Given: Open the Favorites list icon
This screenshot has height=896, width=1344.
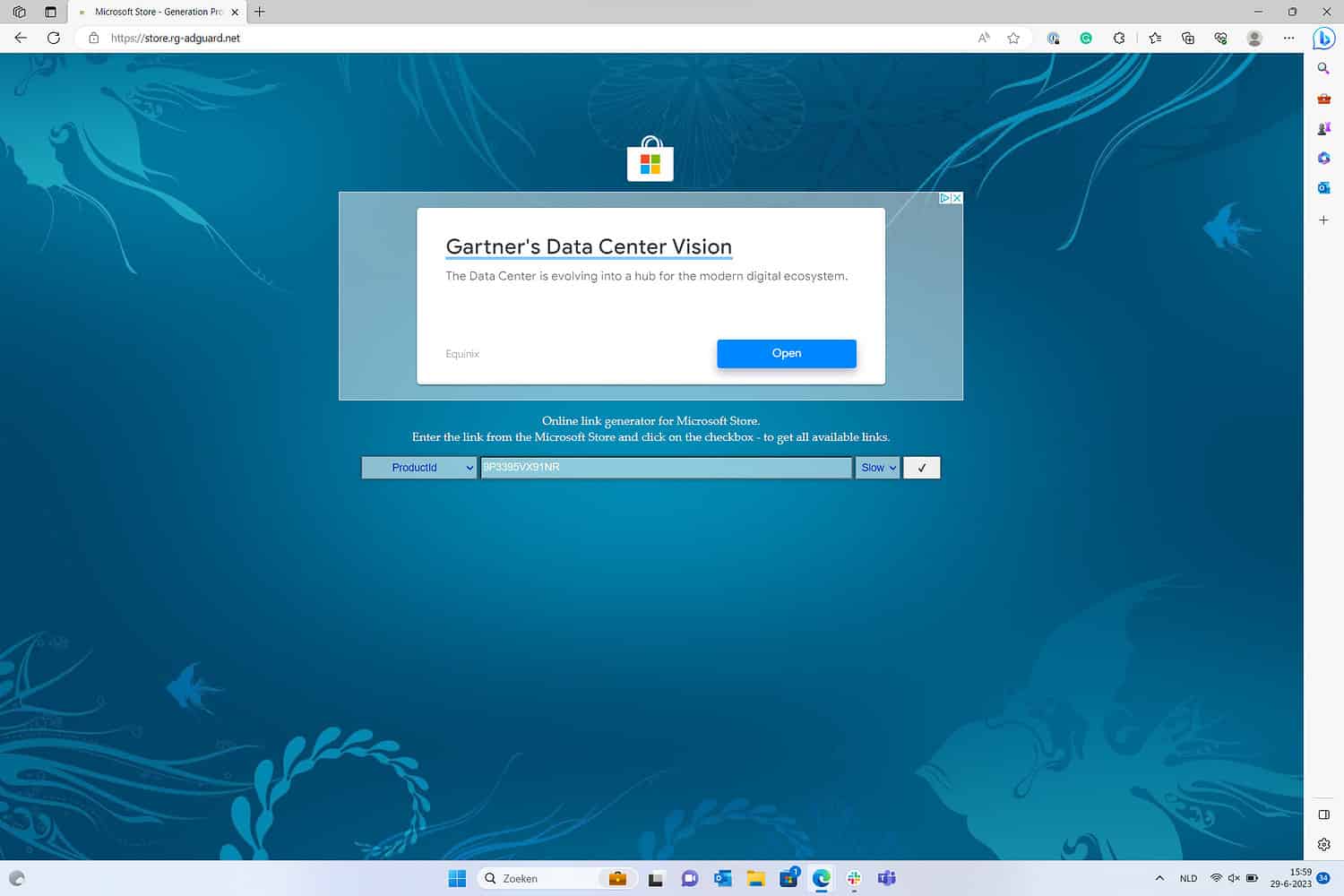Looking at the screenshot, I should click(x=1155, y=38).
